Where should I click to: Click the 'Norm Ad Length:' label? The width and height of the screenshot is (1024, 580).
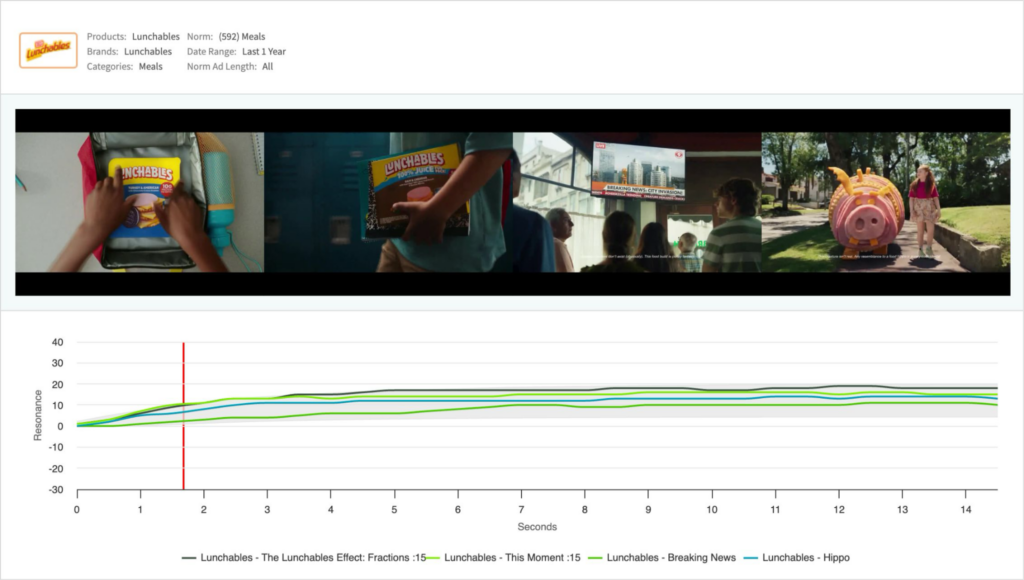221,67
